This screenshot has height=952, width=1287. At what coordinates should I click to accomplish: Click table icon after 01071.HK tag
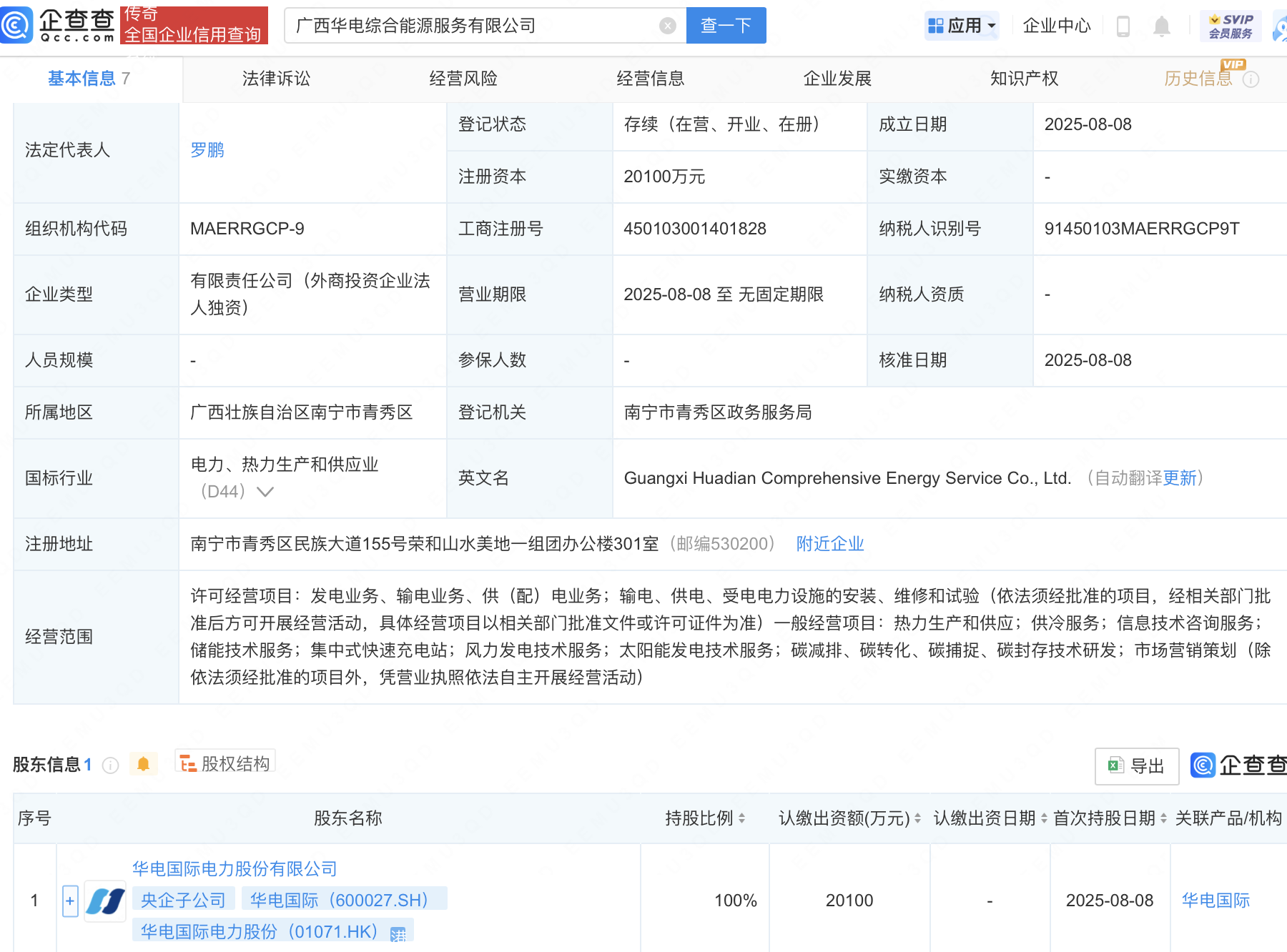coord(398,933)
